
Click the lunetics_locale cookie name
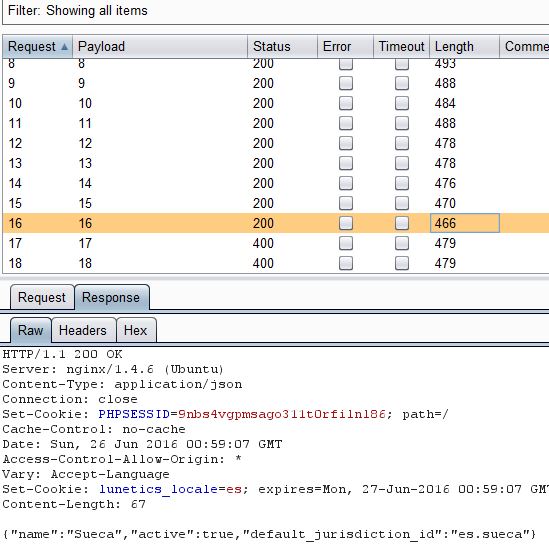pyautogui.click(x=158, y=489)
